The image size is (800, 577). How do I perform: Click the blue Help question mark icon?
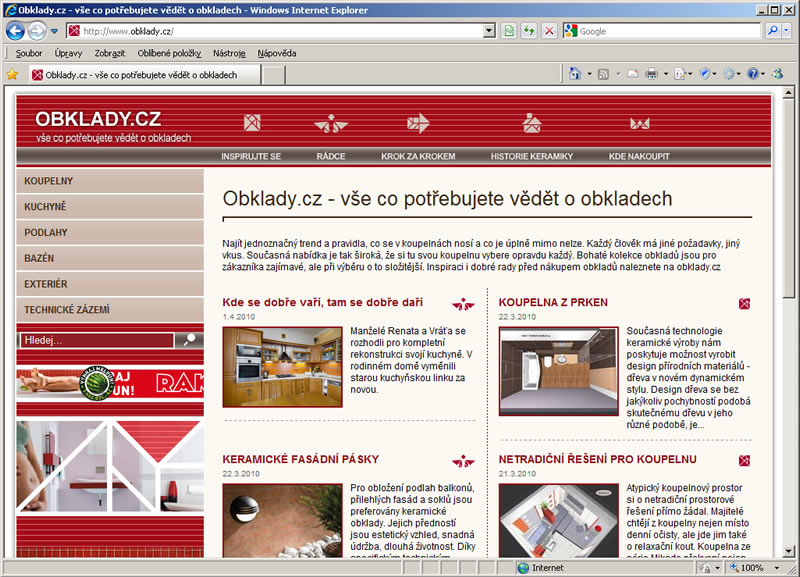[752, 74]
